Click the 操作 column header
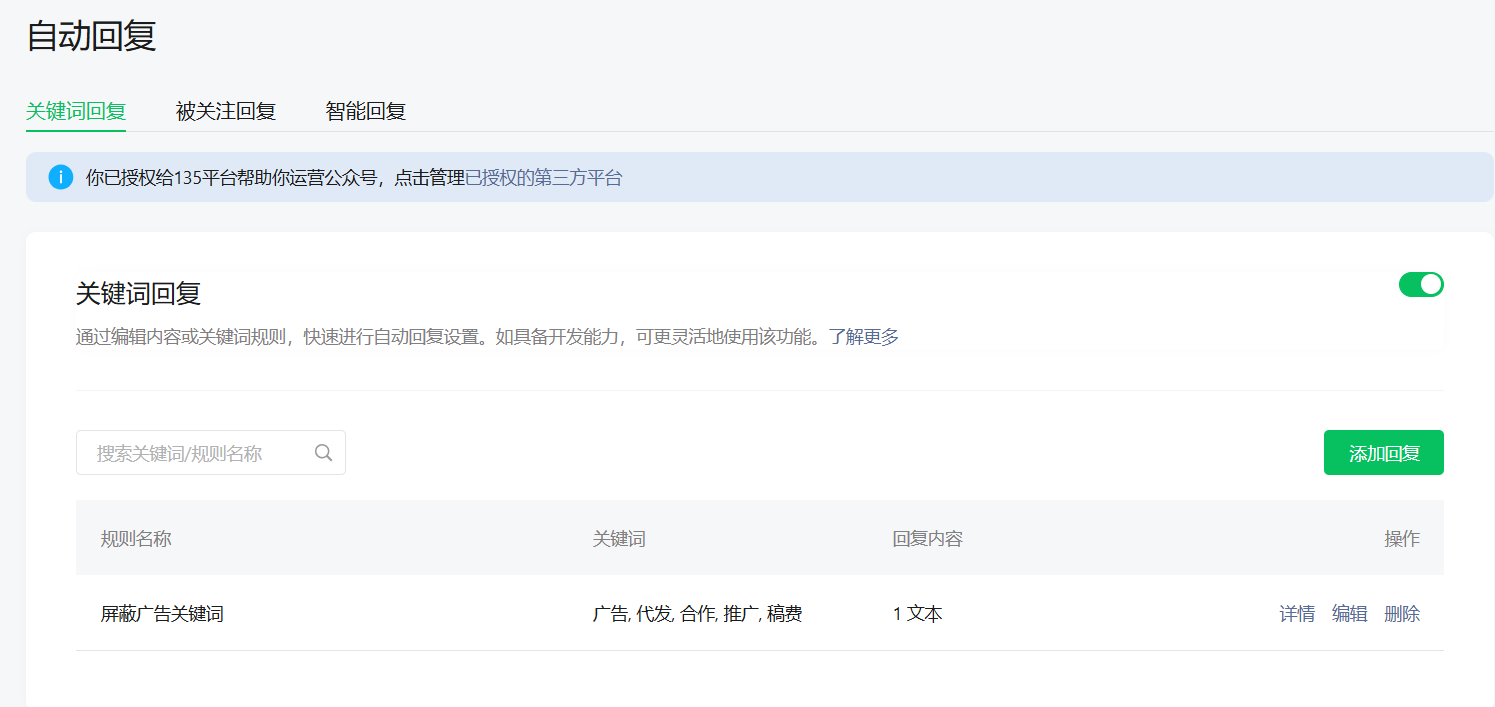Viewport: 1495px width, 707px height. pos(1402,539)
